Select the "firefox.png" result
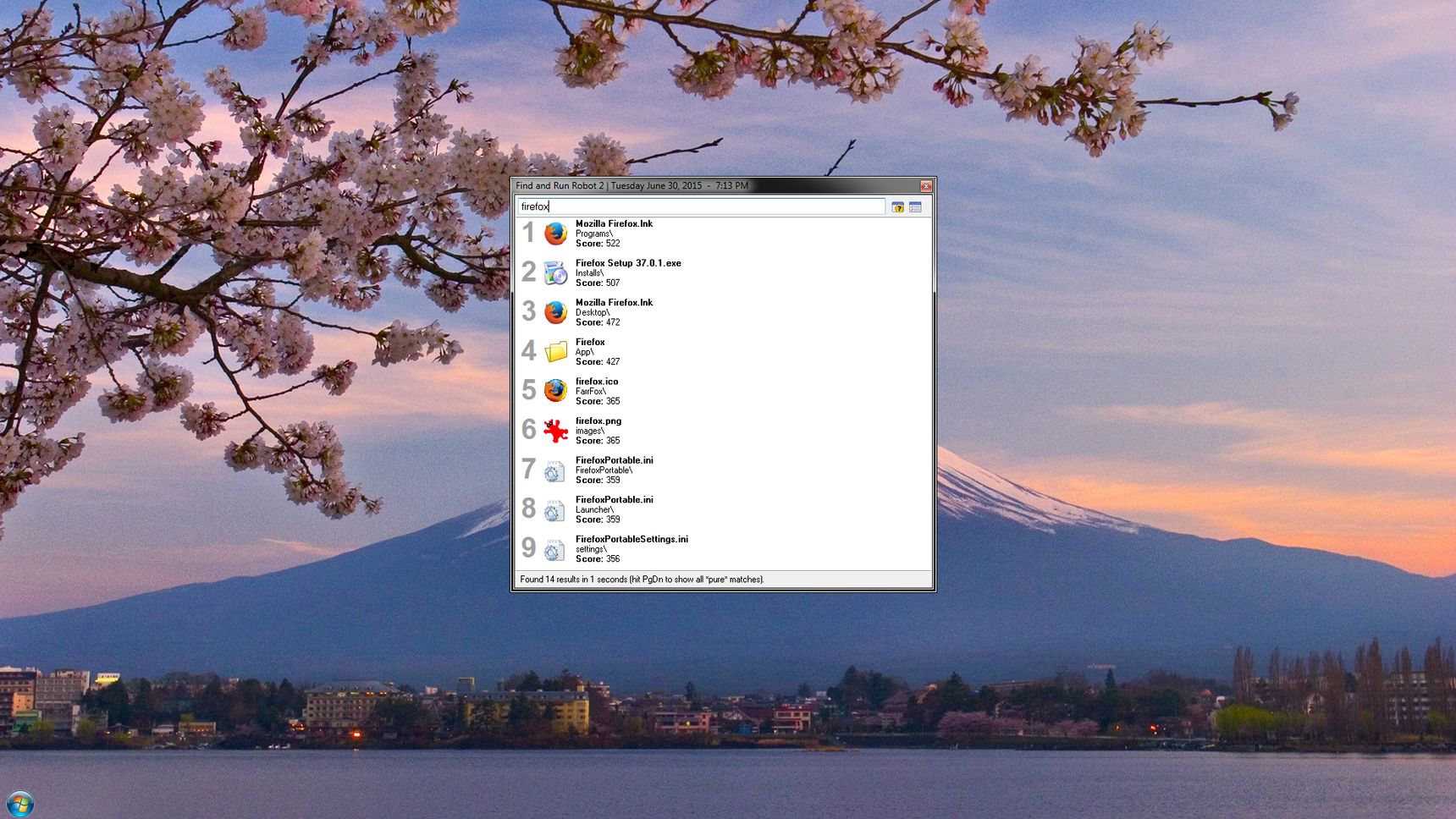 point(598,421)
